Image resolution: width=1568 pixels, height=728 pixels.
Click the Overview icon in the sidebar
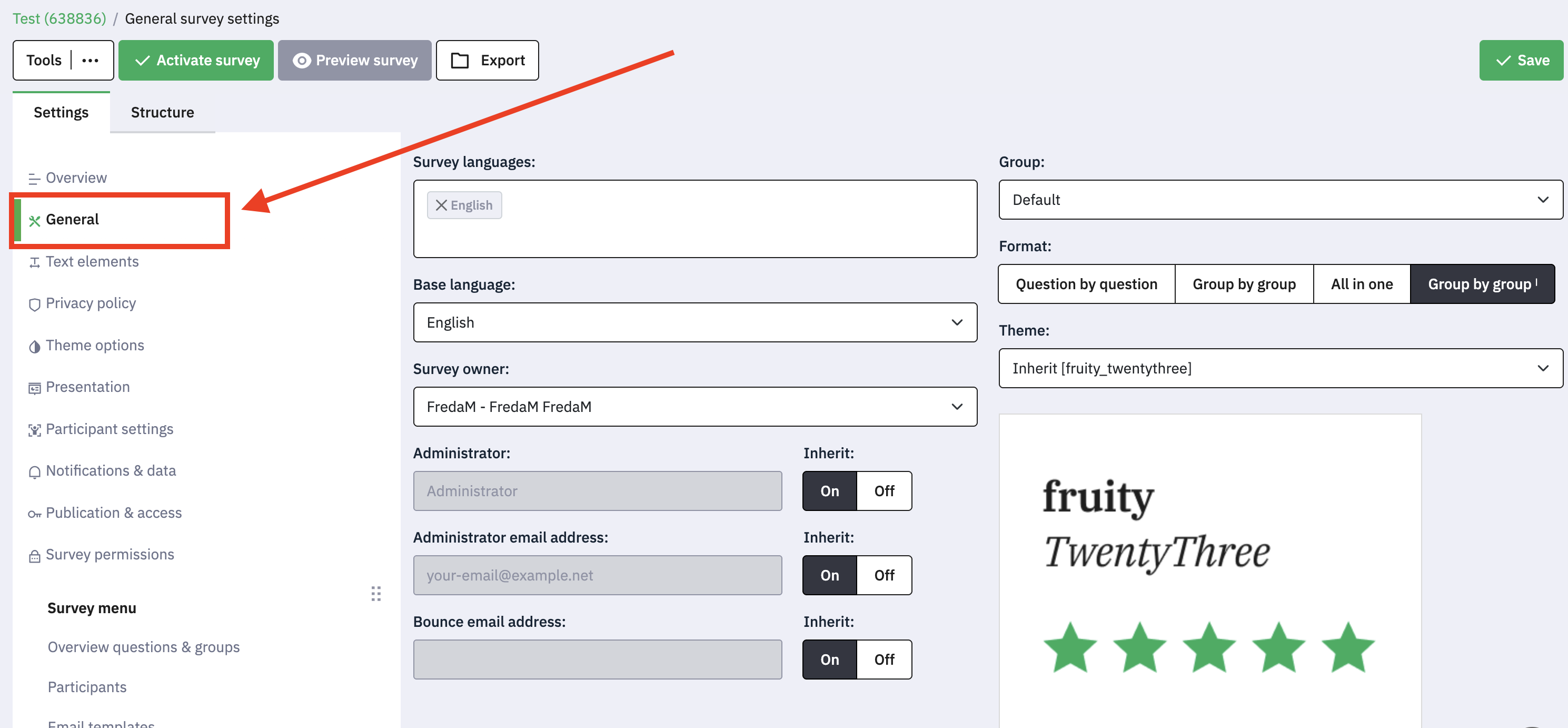[x=34, y=179]
